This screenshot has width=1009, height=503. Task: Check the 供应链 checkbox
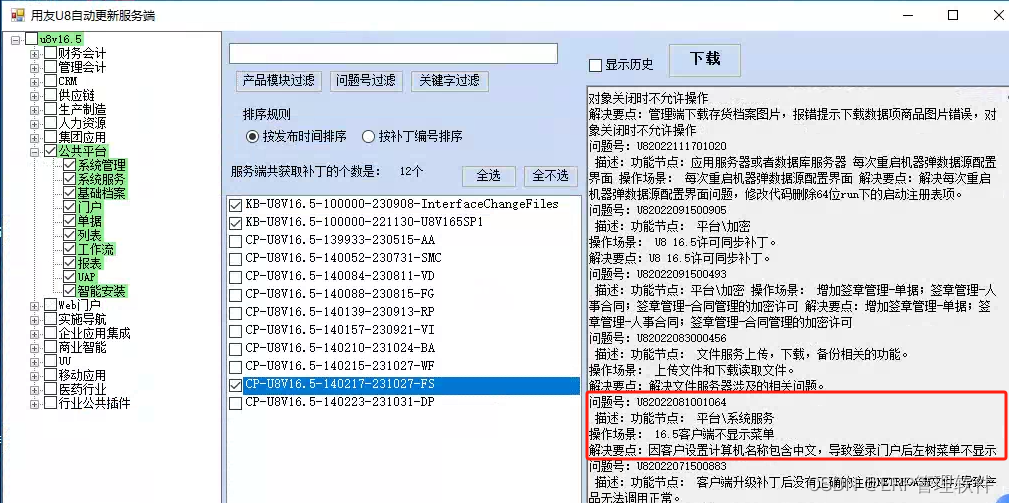tap(50, 96)
